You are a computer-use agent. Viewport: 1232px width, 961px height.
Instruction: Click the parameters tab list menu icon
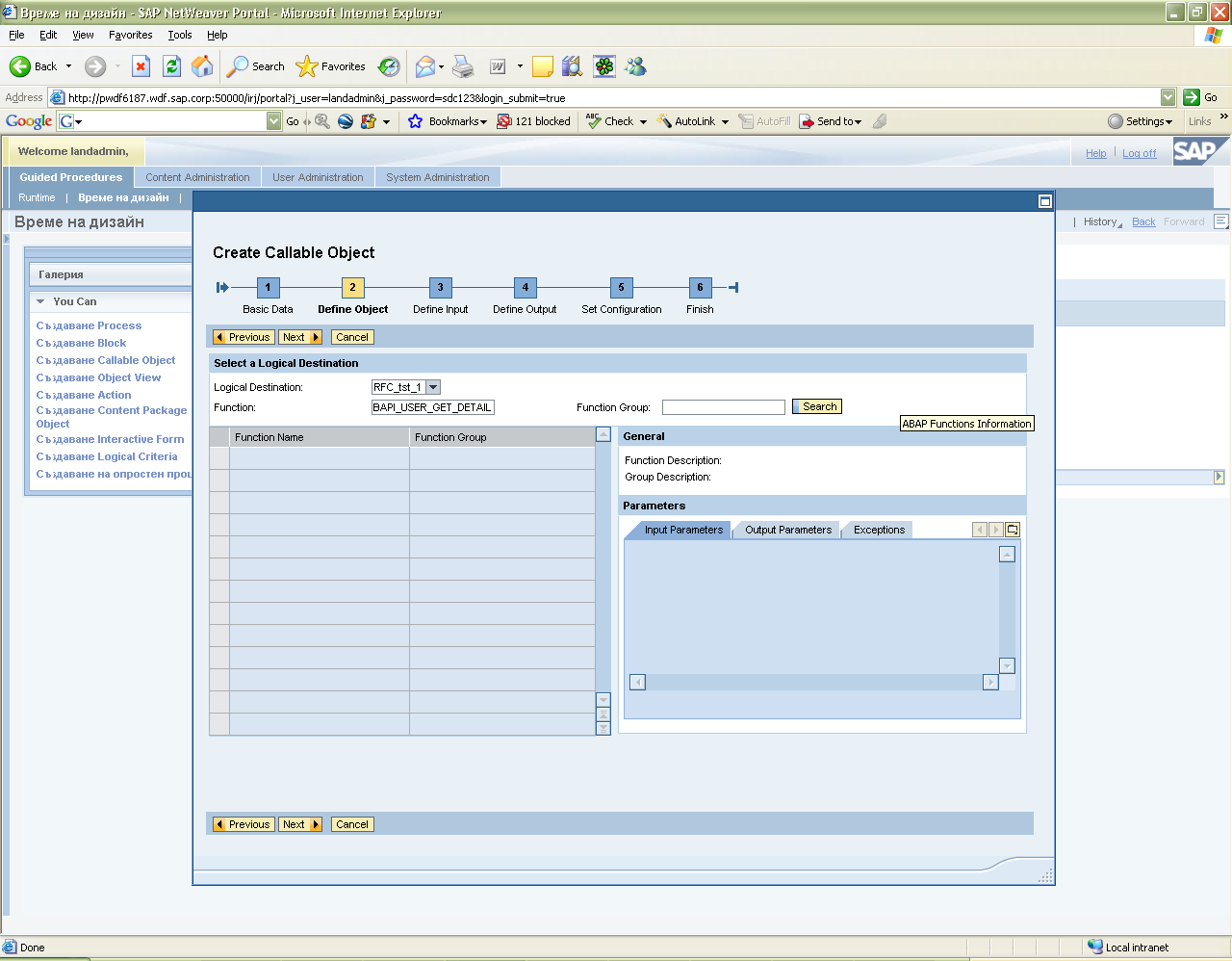[1012, 530]
